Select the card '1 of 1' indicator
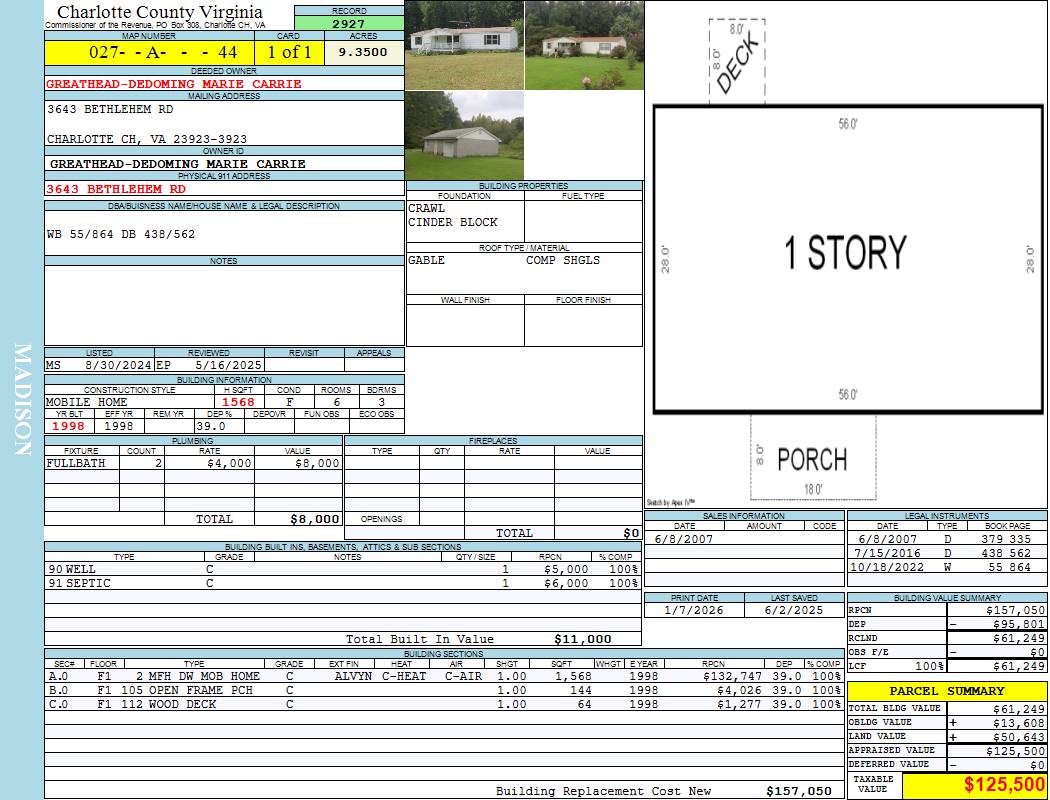Viewport: 1050px width, 800px height. (289, 52)
